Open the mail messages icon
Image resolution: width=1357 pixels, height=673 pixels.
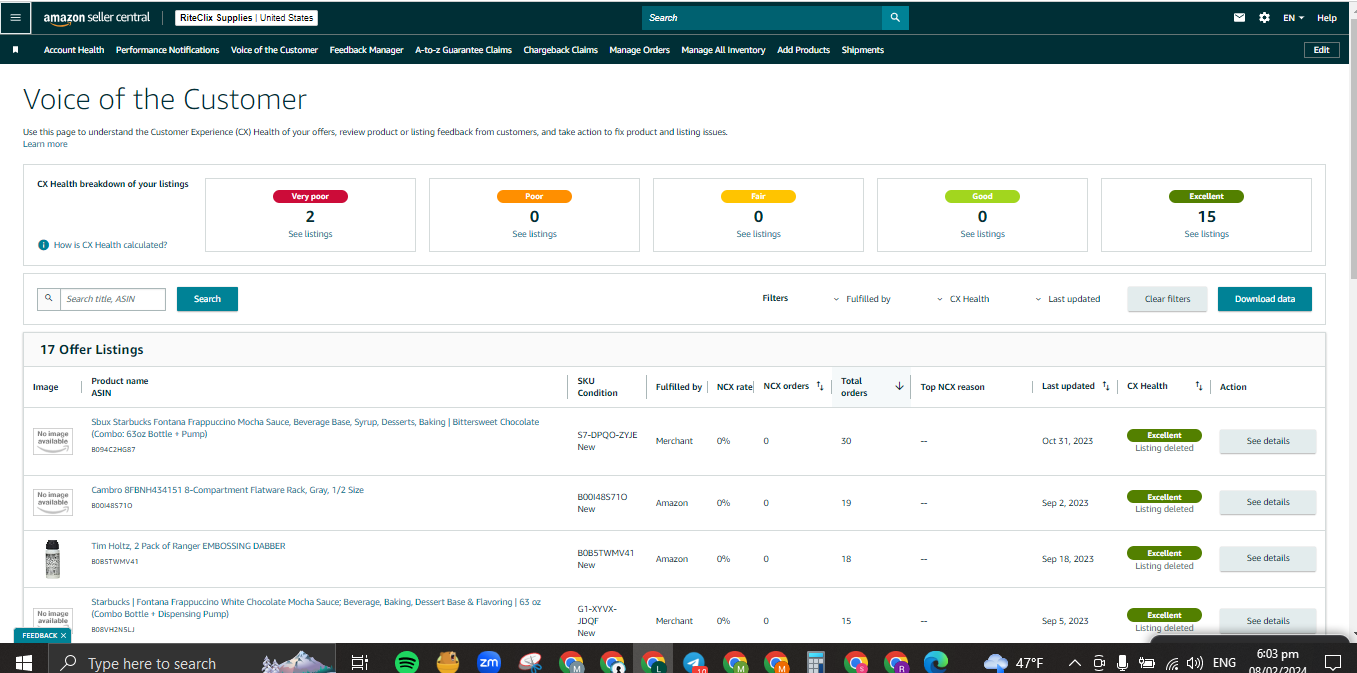[x=1240, y=18]
